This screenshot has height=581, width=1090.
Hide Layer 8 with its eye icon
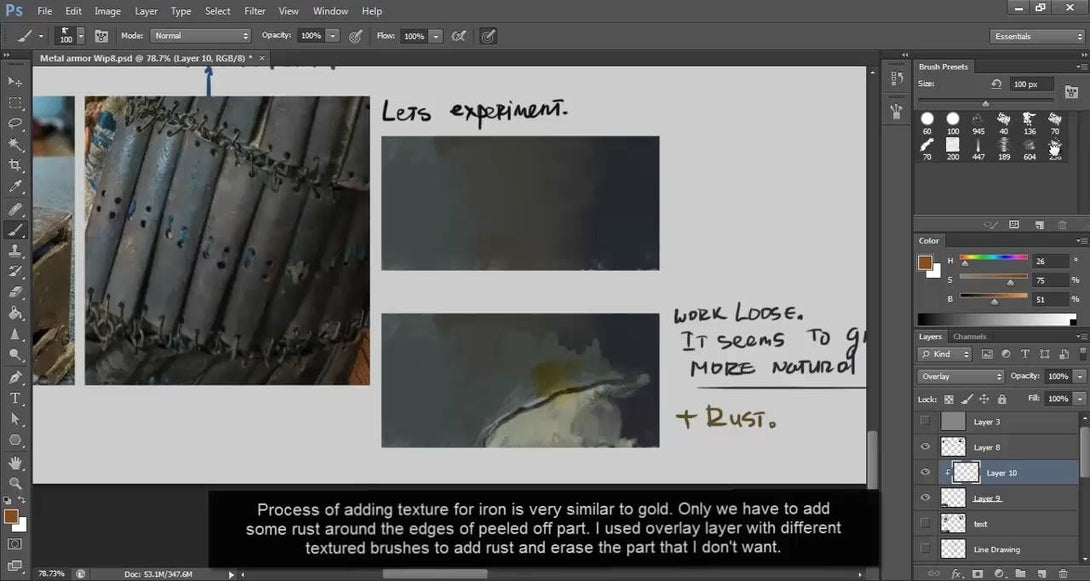pyautogui.click(x=925, y=447)
